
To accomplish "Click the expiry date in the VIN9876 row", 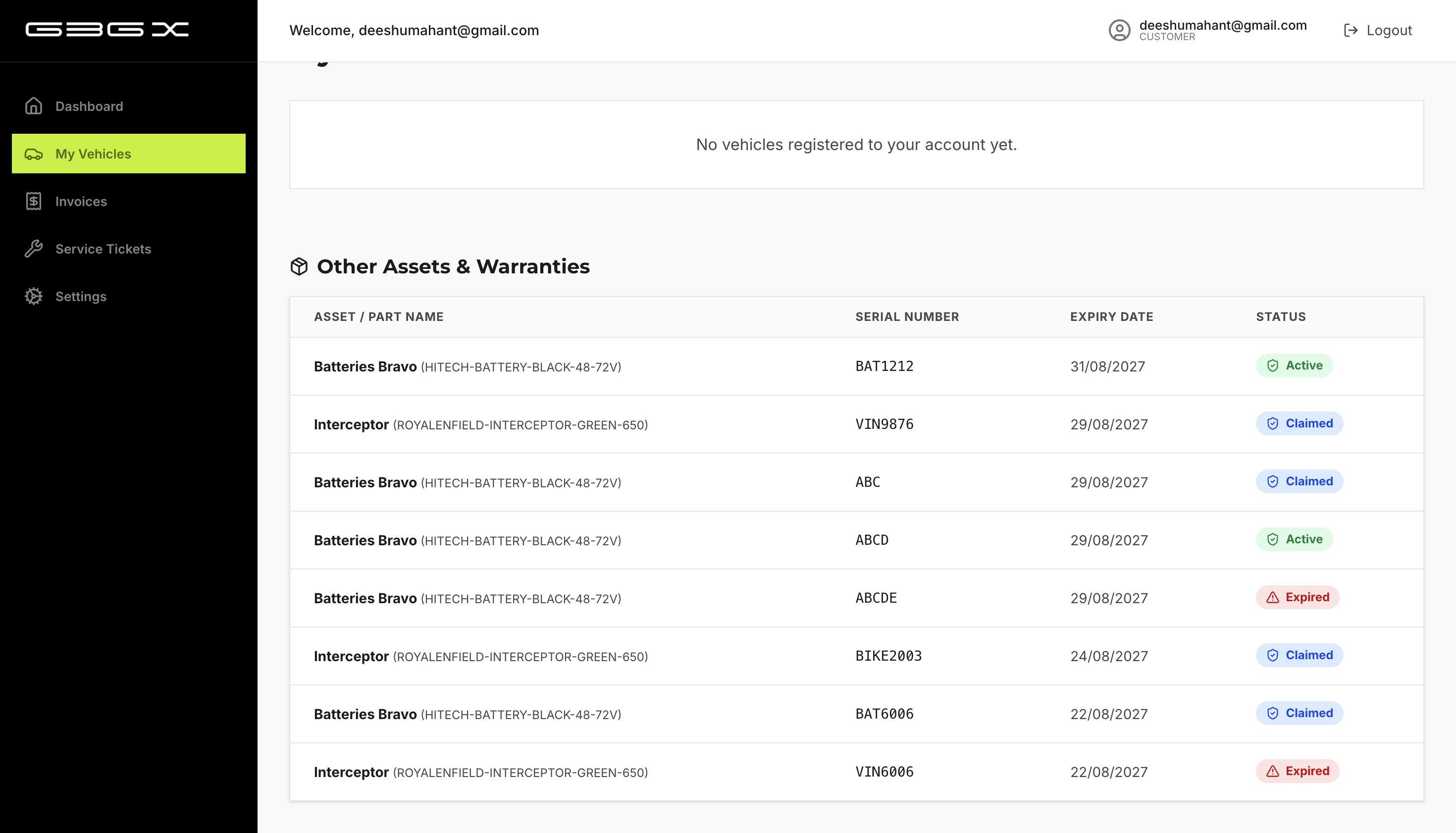I will 1109,424.
